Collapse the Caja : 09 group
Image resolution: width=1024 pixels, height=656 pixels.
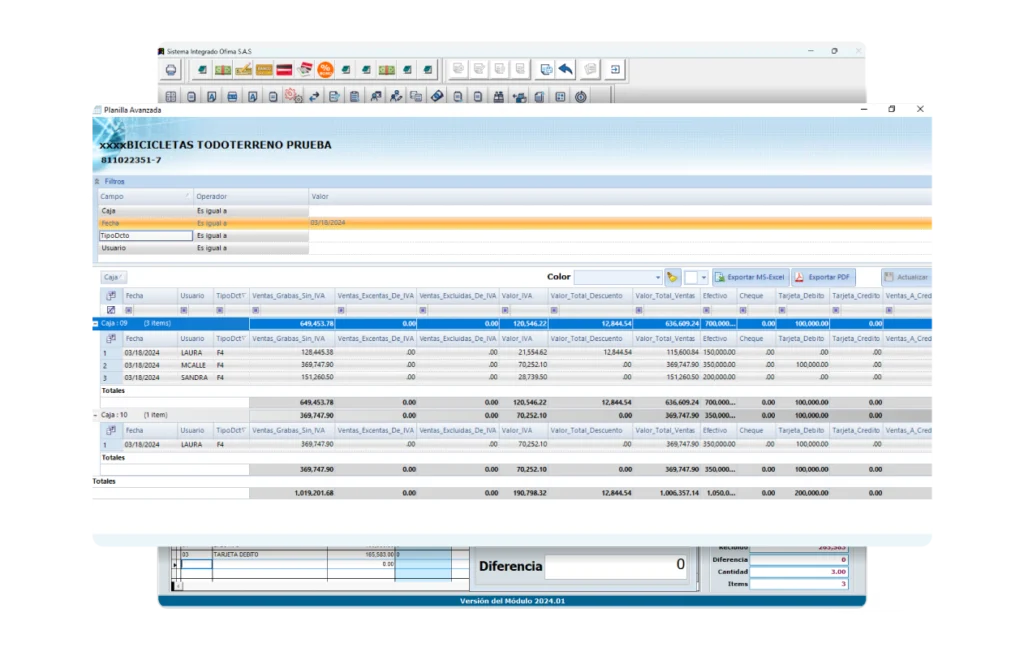pos(96,324)
